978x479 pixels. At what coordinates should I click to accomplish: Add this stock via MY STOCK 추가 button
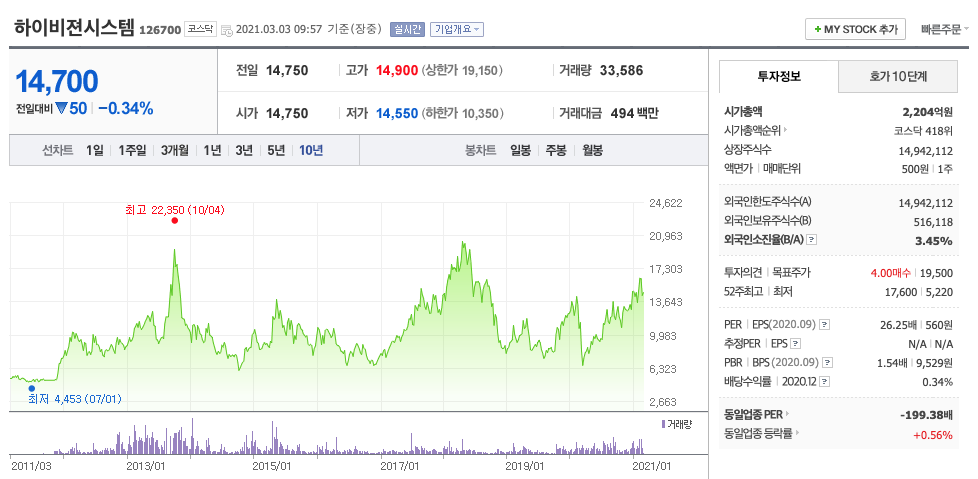point(855,29)
